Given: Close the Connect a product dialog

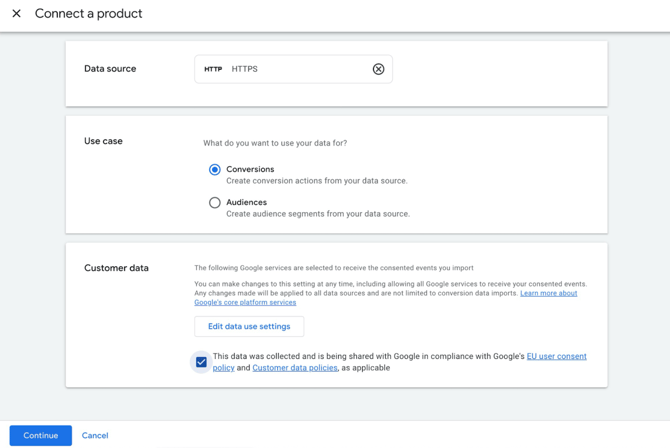Looking at the screenshot, I should coord(17,14).
